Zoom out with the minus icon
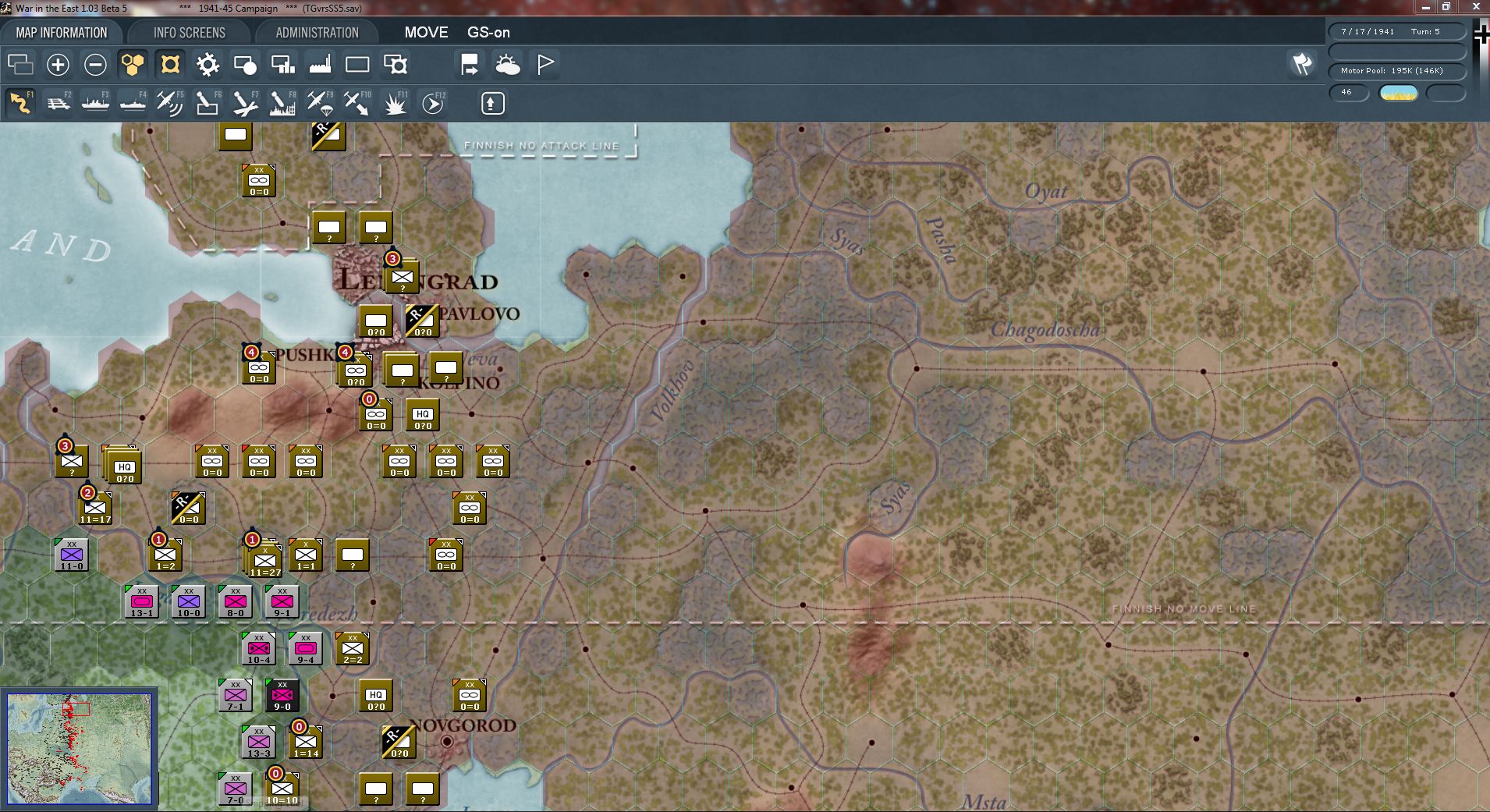 95,64
